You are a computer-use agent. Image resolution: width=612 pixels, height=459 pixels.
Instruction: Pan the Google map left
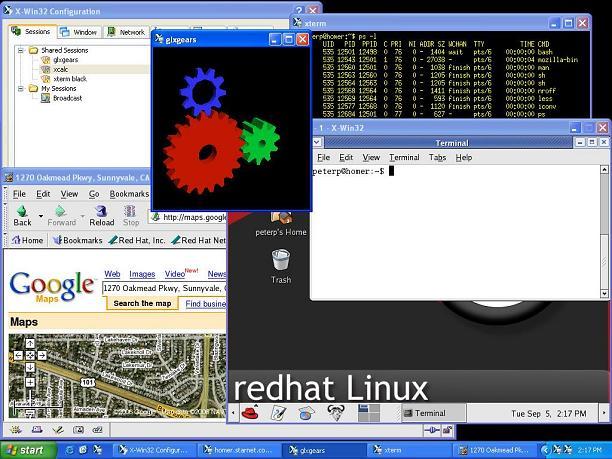[x=18, y=355]
